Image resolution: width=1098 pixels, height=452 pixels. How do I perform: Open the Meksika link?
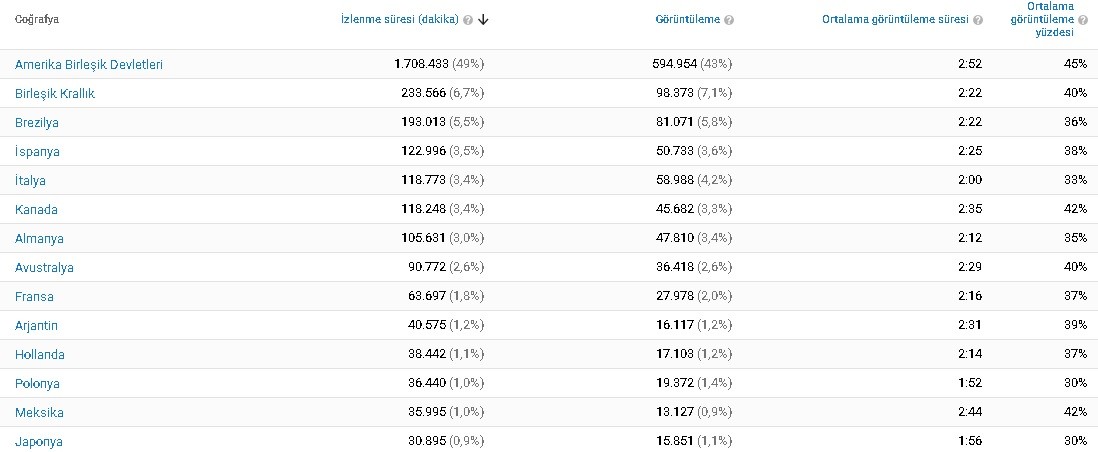39,413
